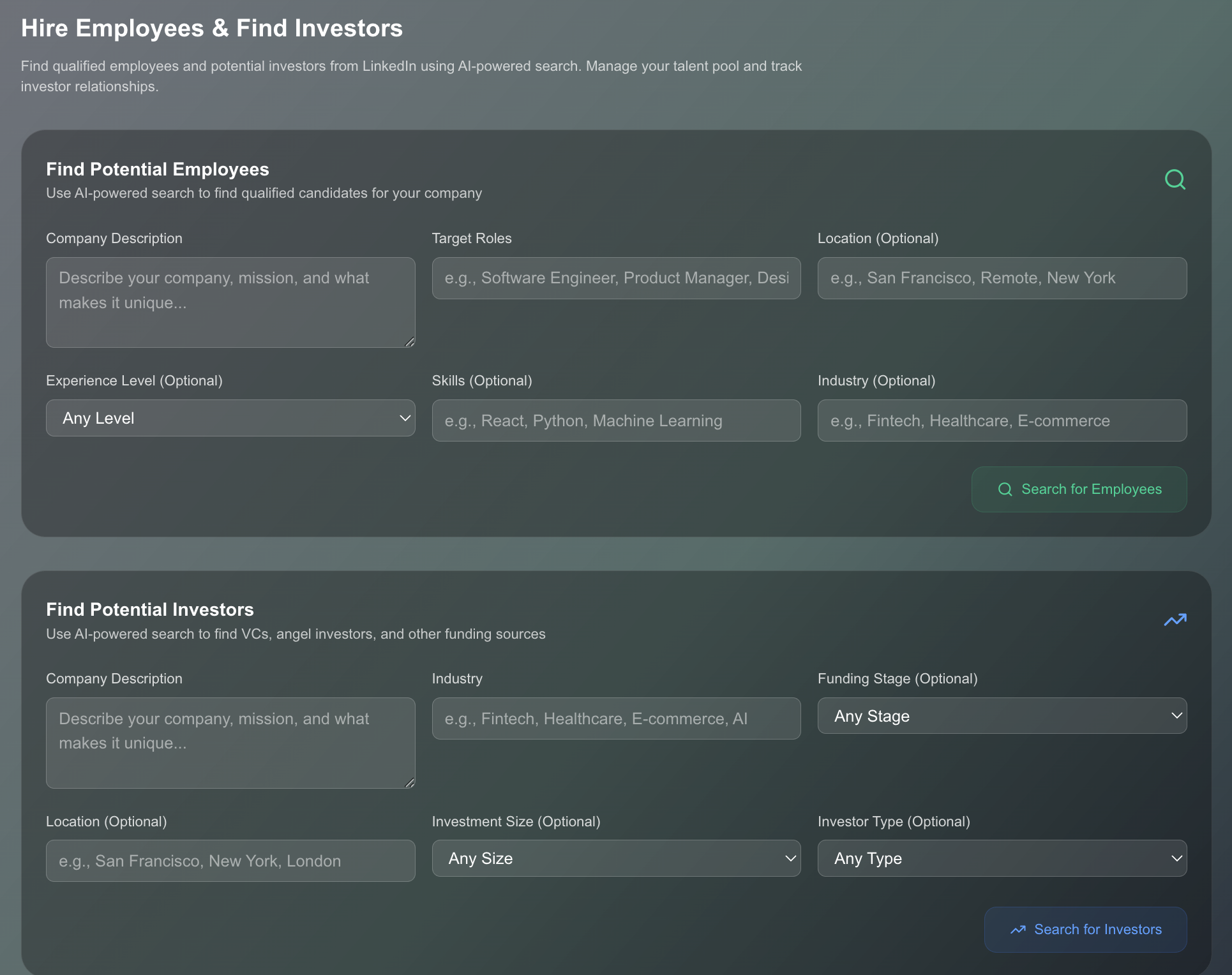This screenshot has width=1232, height=975.
Task: Open the Investment Size dropdown
Action: [616, 858]
